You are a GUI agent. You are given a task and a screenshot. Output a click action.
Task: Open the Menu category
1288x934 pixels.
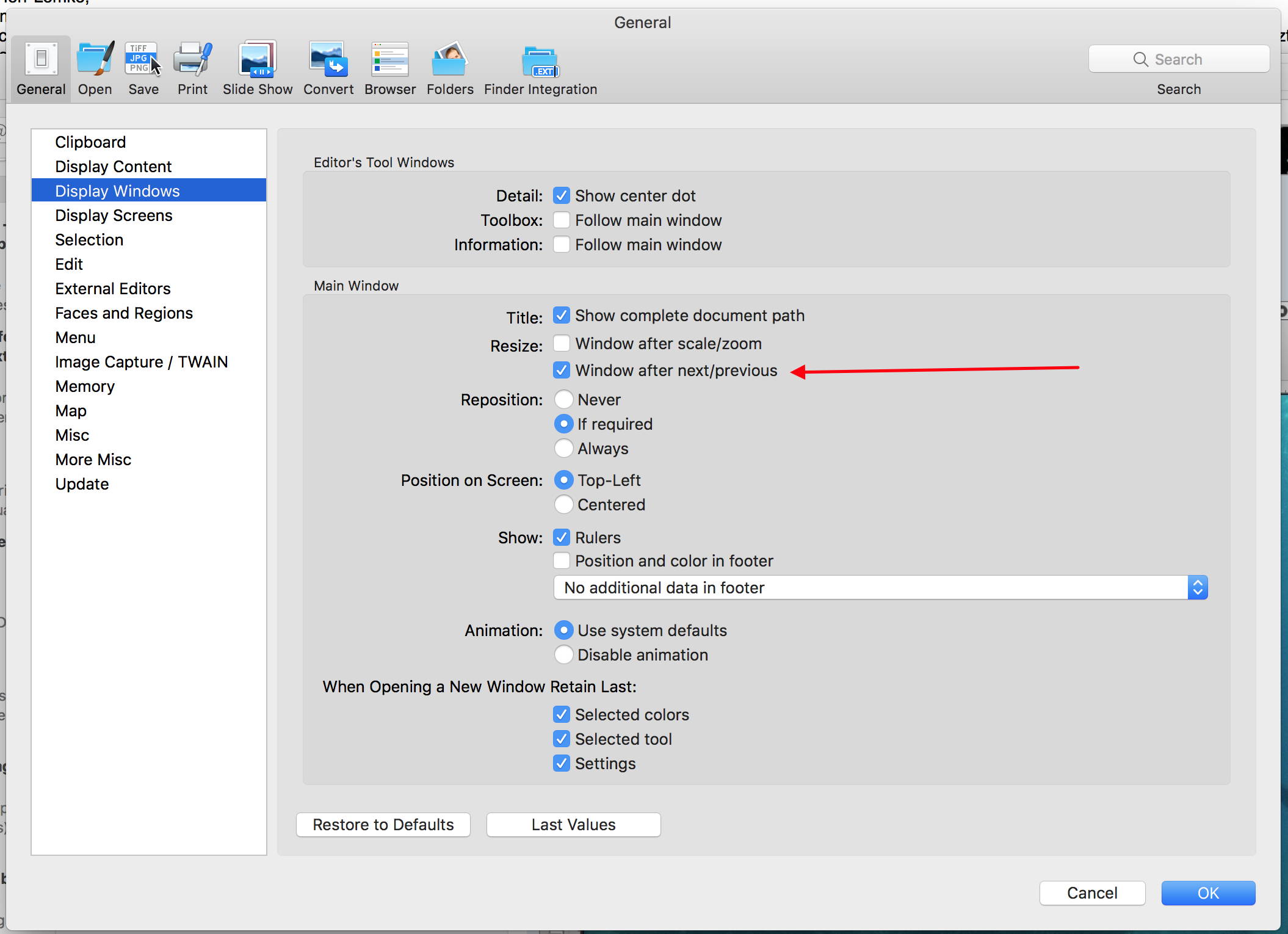point(149,337)
